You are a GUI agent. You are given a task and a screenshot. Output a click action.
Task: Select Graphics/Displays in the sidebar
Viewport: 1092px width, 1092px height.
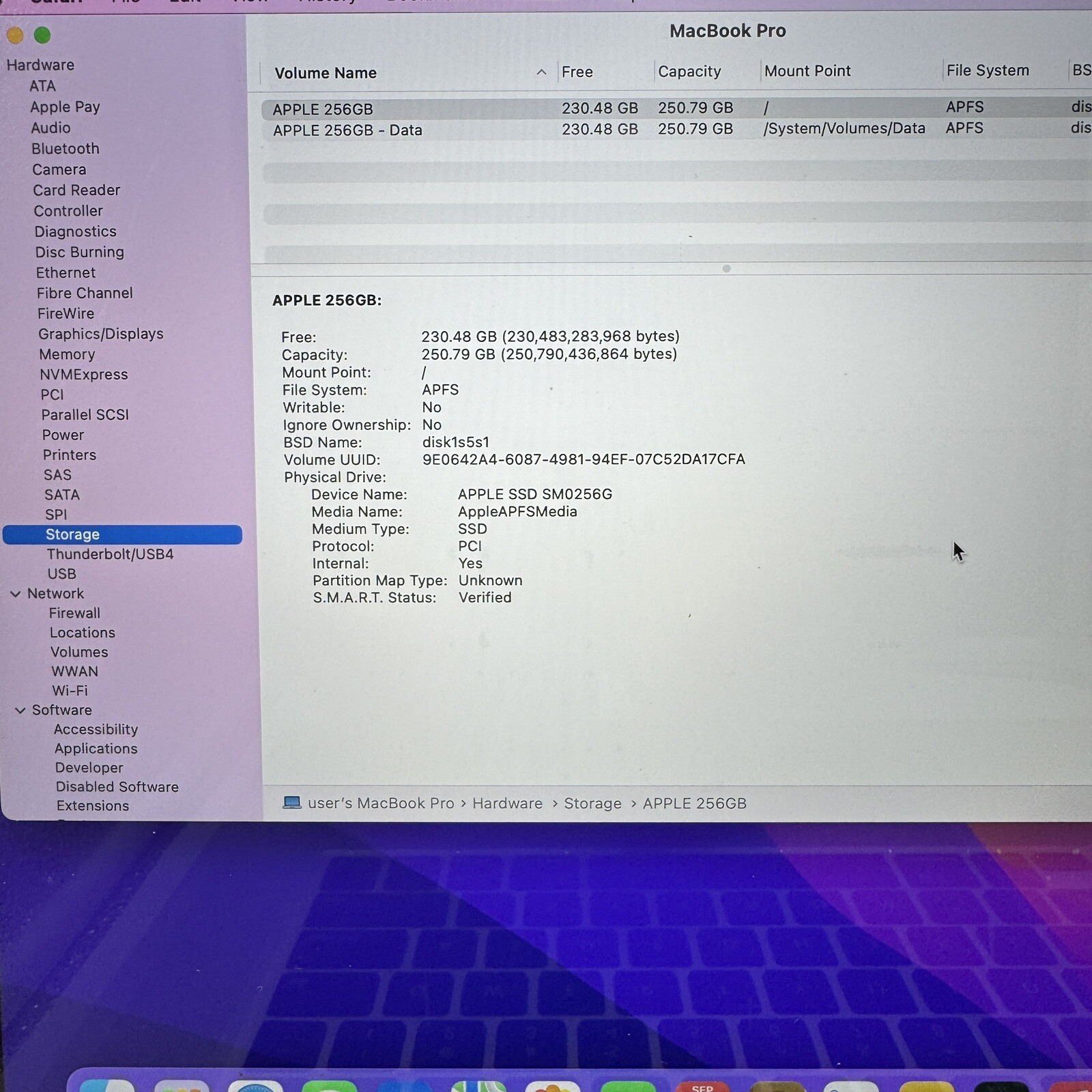[101, 334]
